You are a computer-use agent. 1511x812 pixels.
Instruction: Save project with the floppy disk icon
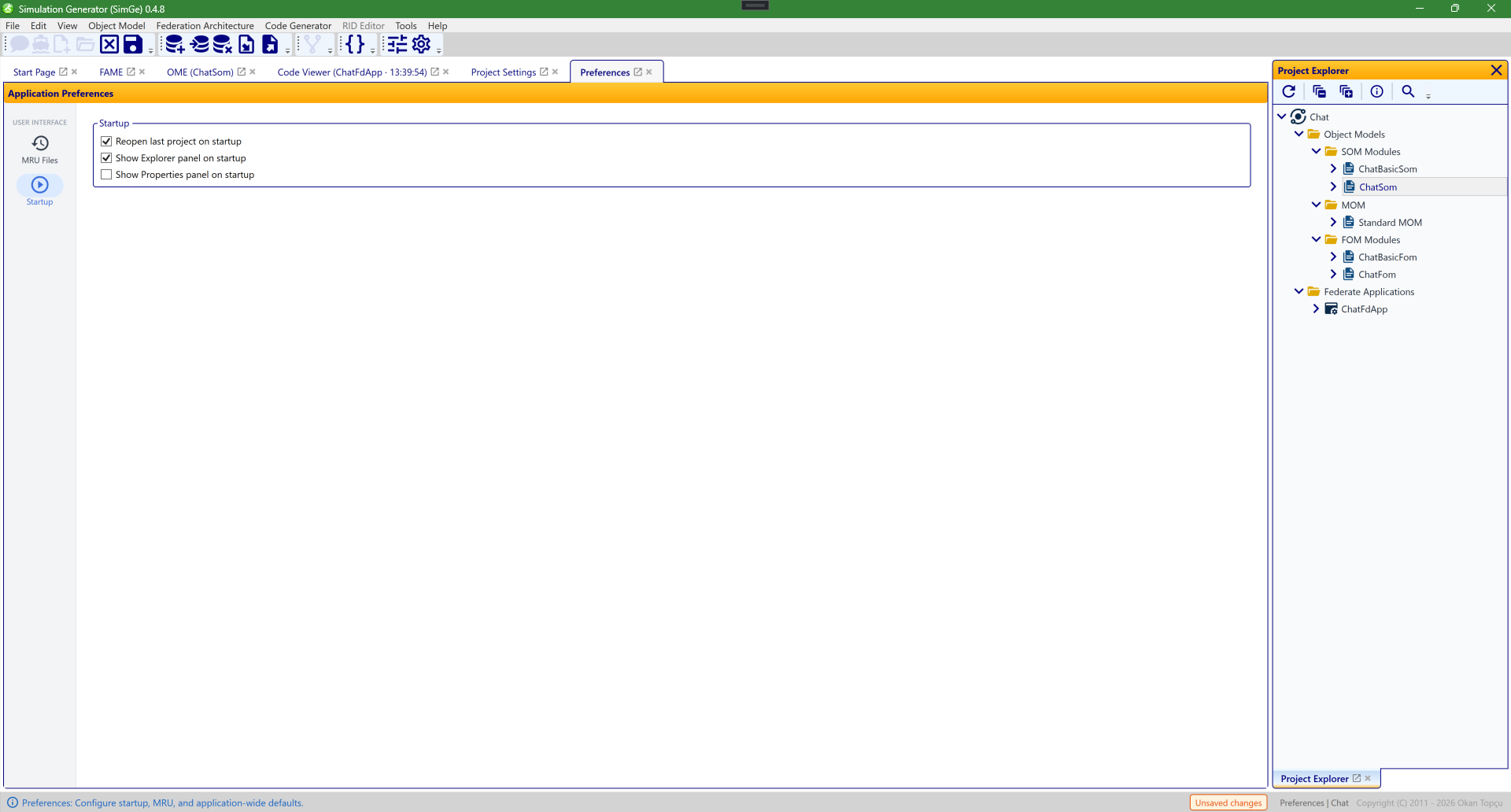point(133,44)
